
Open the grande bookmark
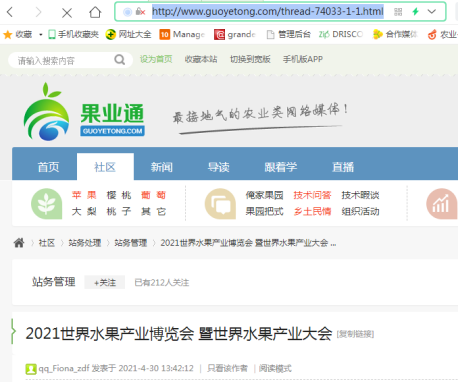(x=235, y=34)
